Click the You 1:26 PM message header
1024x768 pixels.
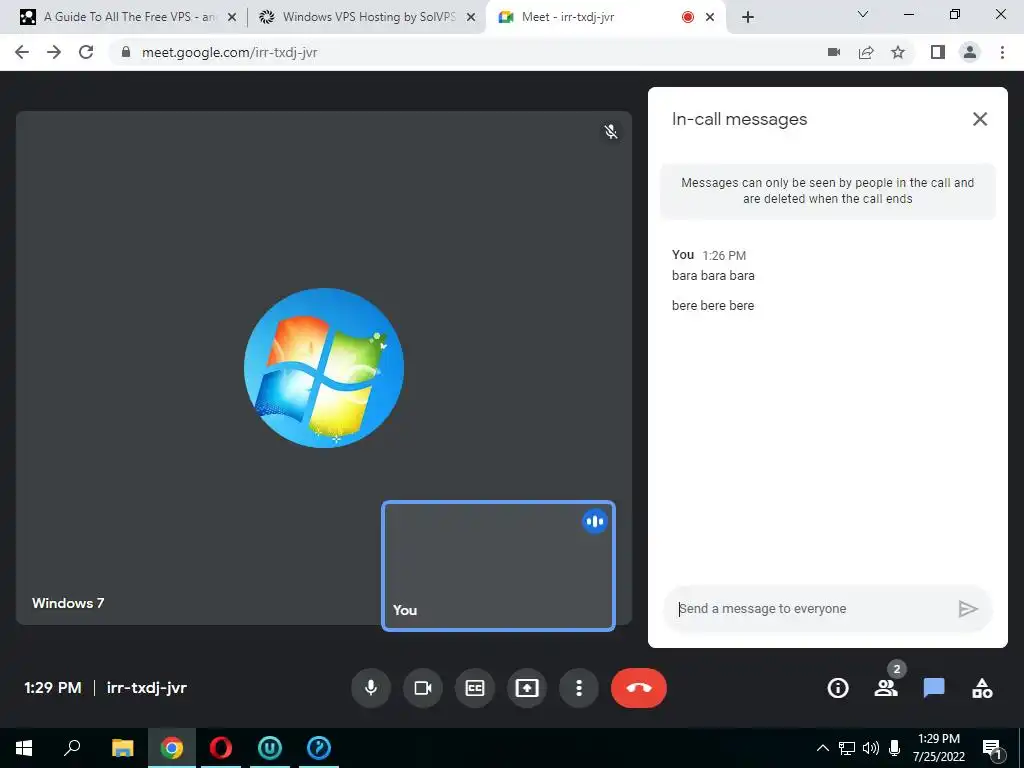(709, 255)
